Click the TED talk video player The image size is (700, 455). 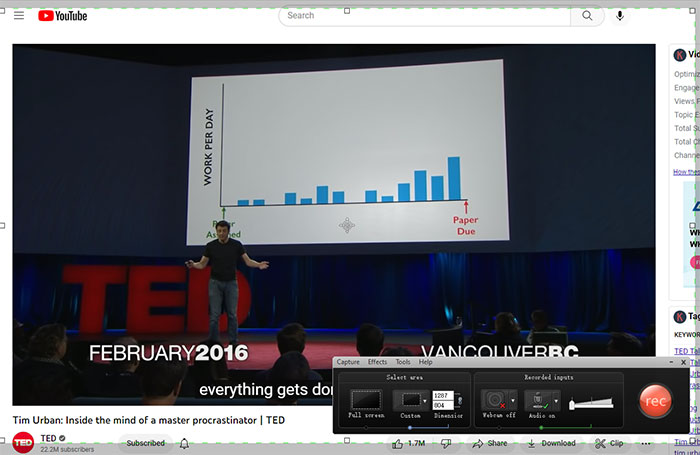pyautogui.click(x=334, y=225)
